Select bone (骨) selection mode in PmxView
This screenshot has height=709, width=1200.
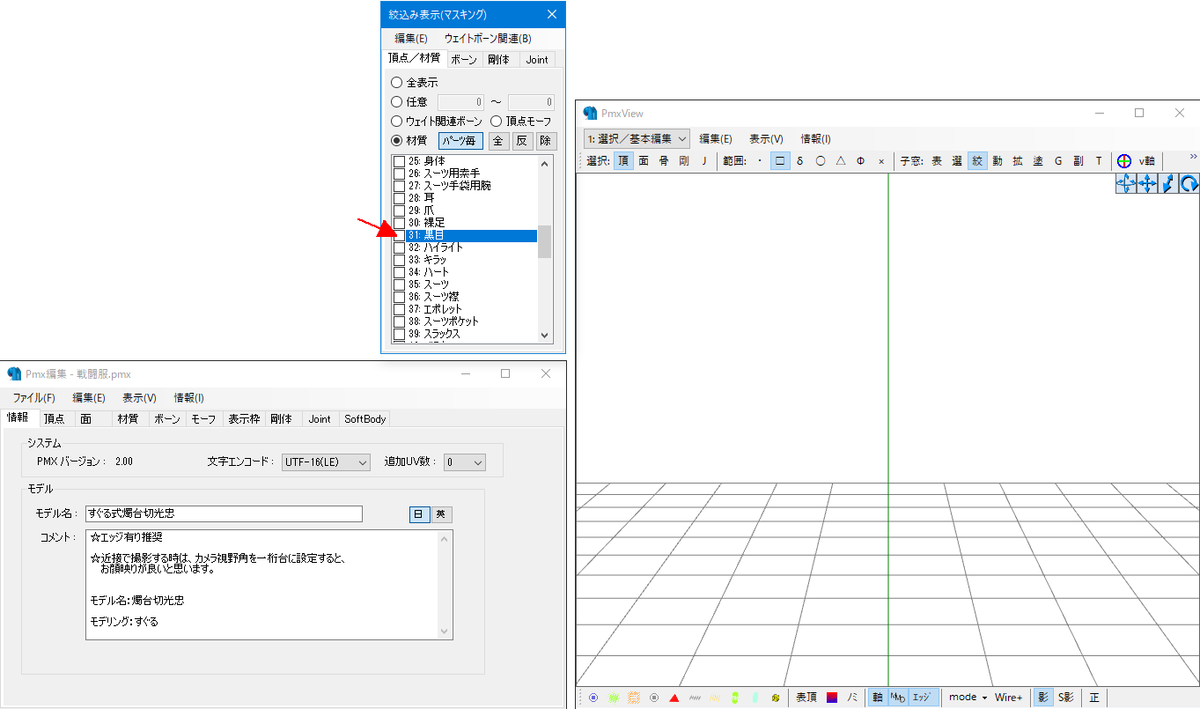663,160
